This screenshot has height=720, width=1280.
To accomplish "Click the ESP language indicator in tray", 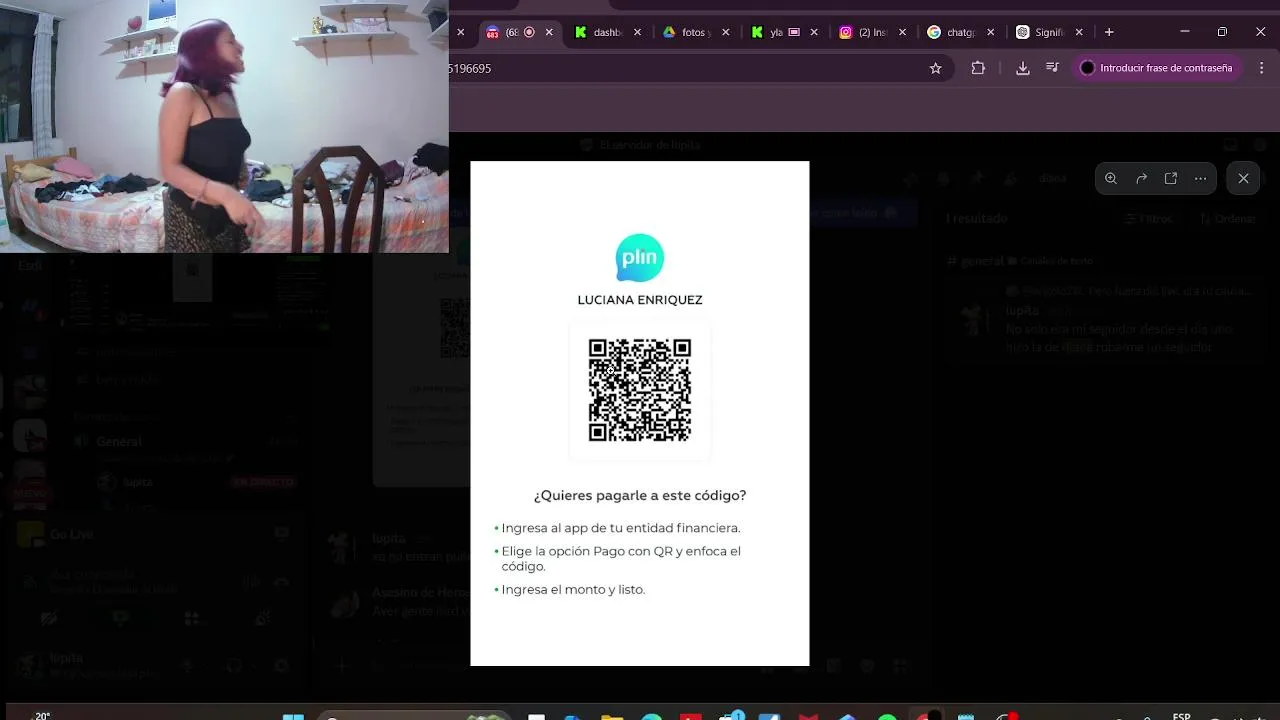I will (x=1181, y=715).
